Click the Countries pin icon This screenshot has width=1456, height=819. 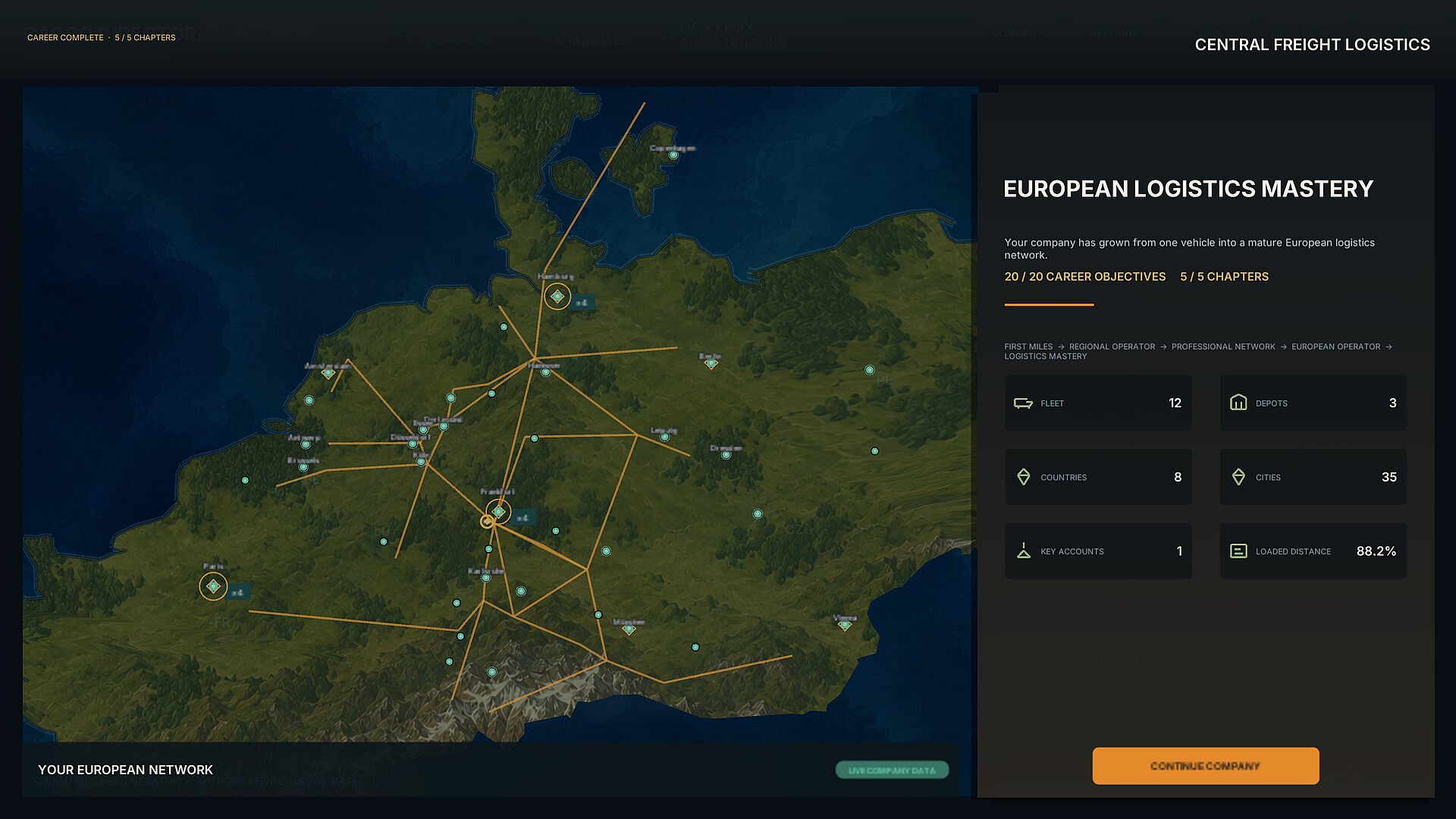(x=1023, y=477)
